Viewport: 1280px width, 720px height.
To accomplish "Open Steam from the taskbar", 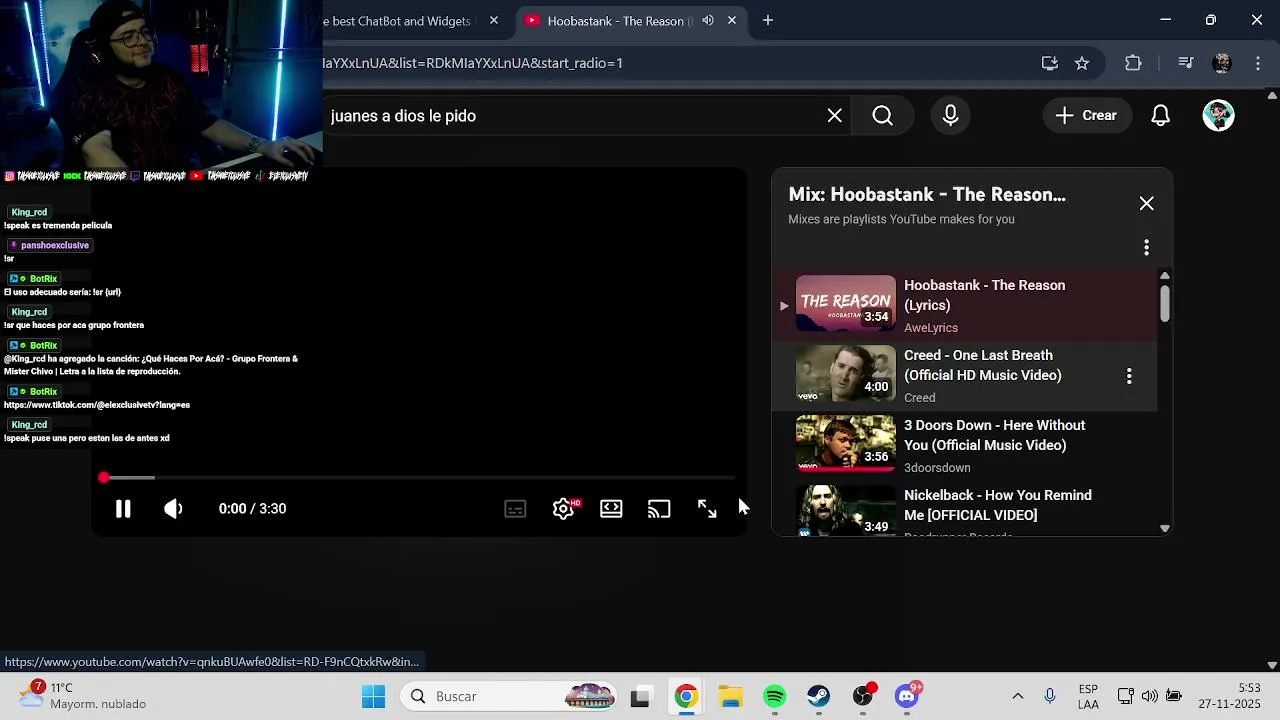I will (x=819, y=697).
